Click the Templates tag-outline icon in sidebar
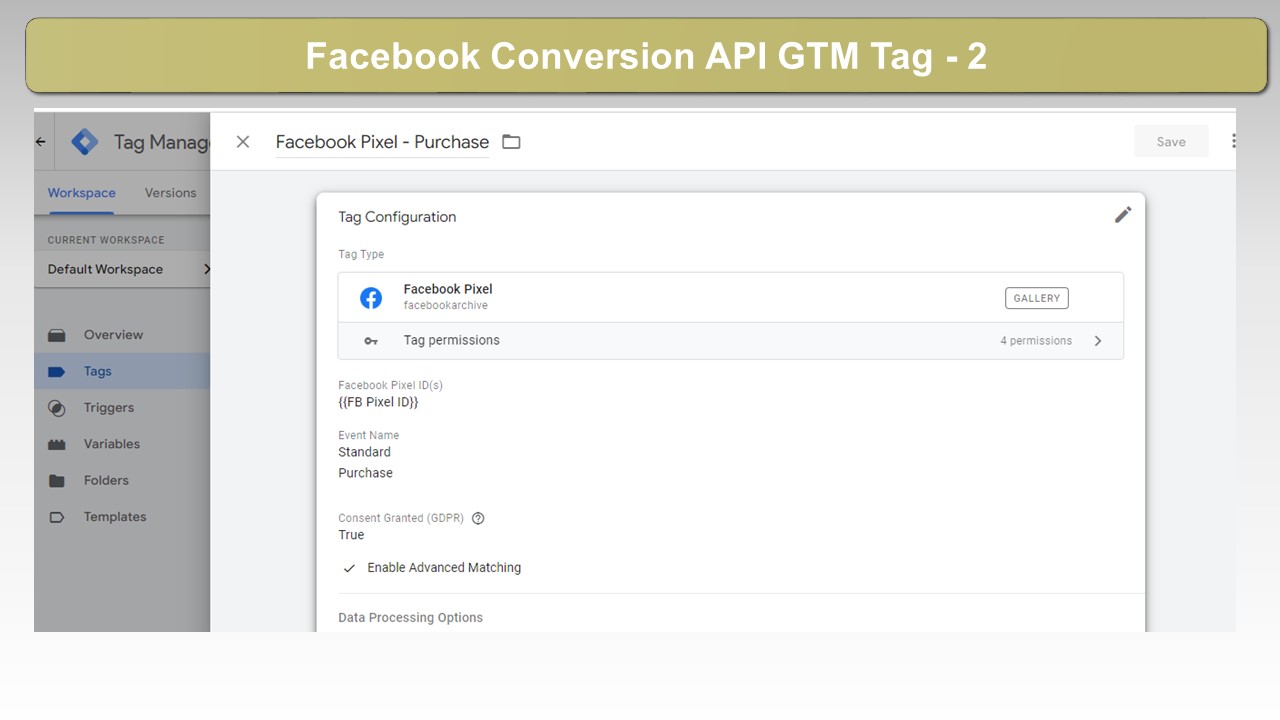The image size is (1280, 720). 57,517
